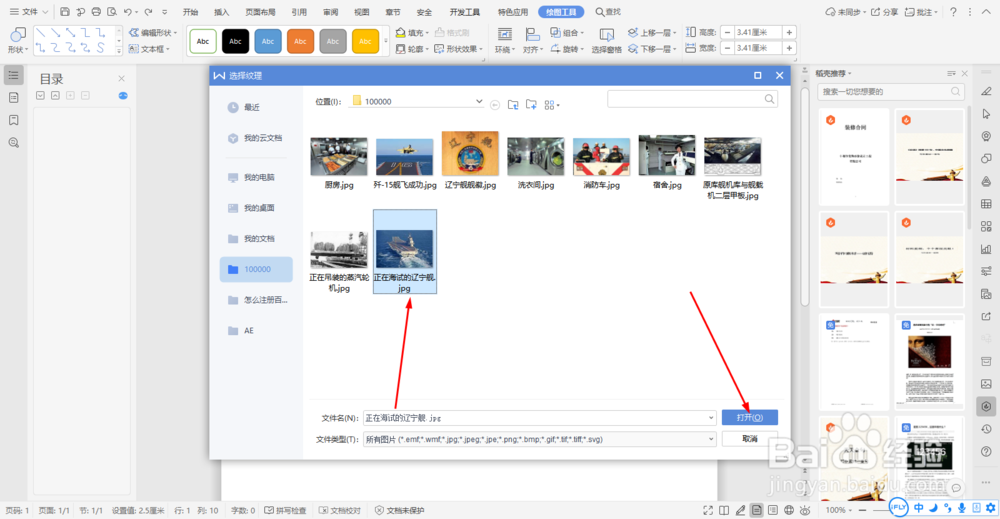The width and height of the screenshot is (1000, 519).
Task: Click 文本框 text box tool
Action: click(x=149, y=48)
